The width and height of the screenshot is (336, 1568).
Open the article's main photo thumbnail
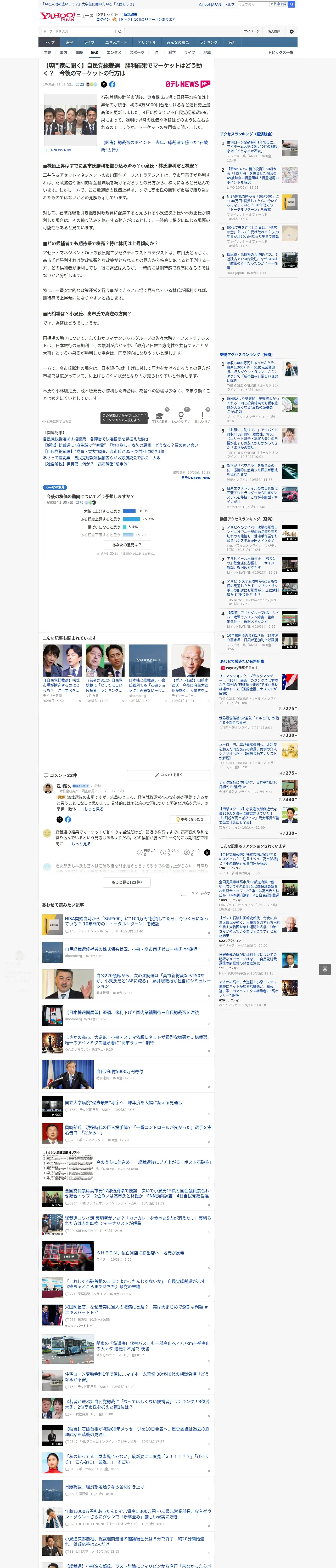point(70,119)
